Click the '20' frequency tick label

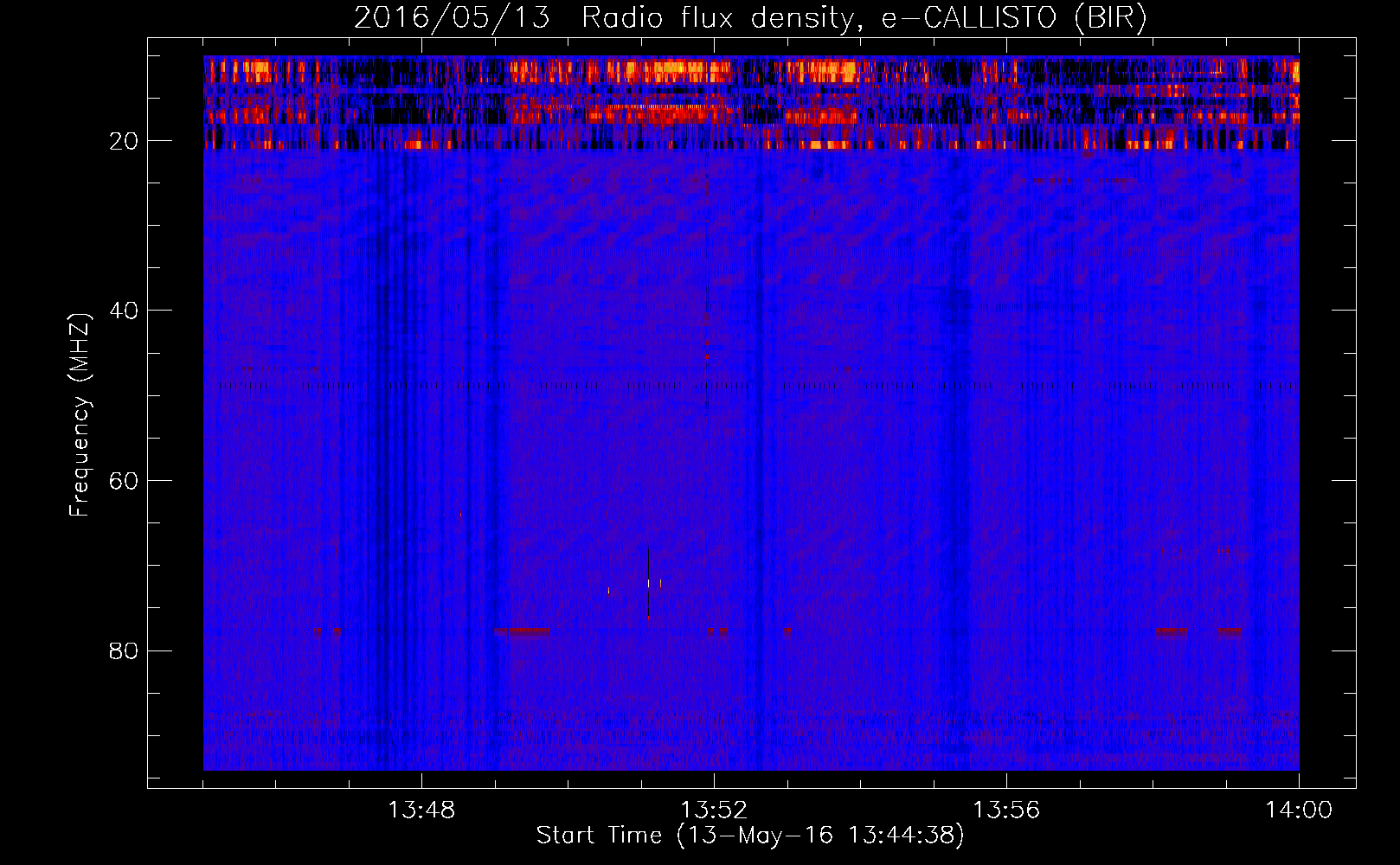pyautogui.click(x=124, y=141)
